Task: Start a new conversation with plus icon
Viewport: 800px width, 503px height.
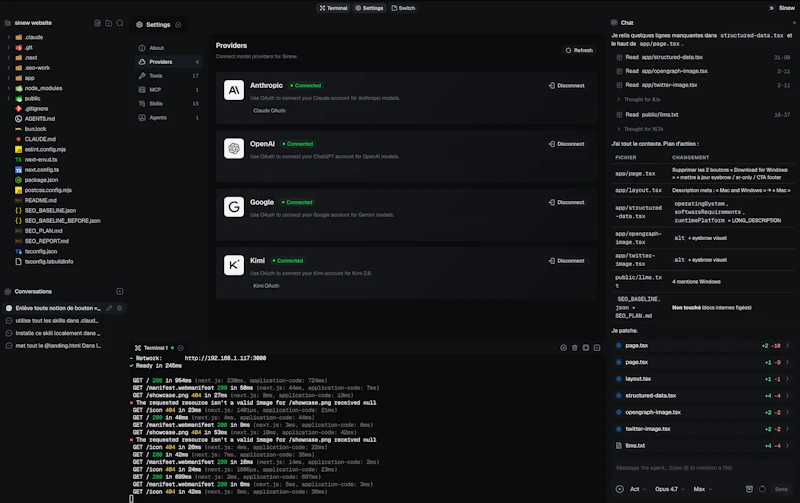Action: coord(119,291)
